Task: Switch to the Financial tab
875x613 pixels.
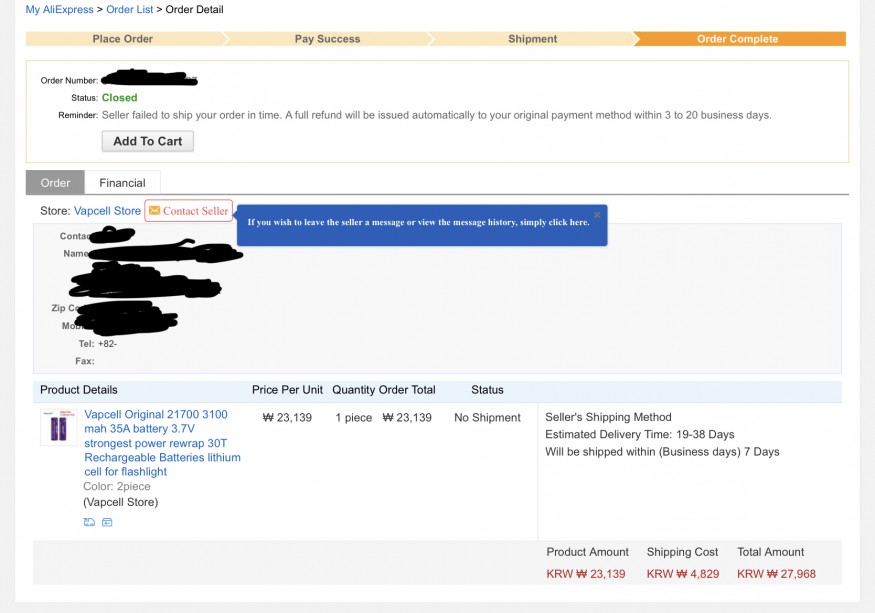Action: pos(122,183)
